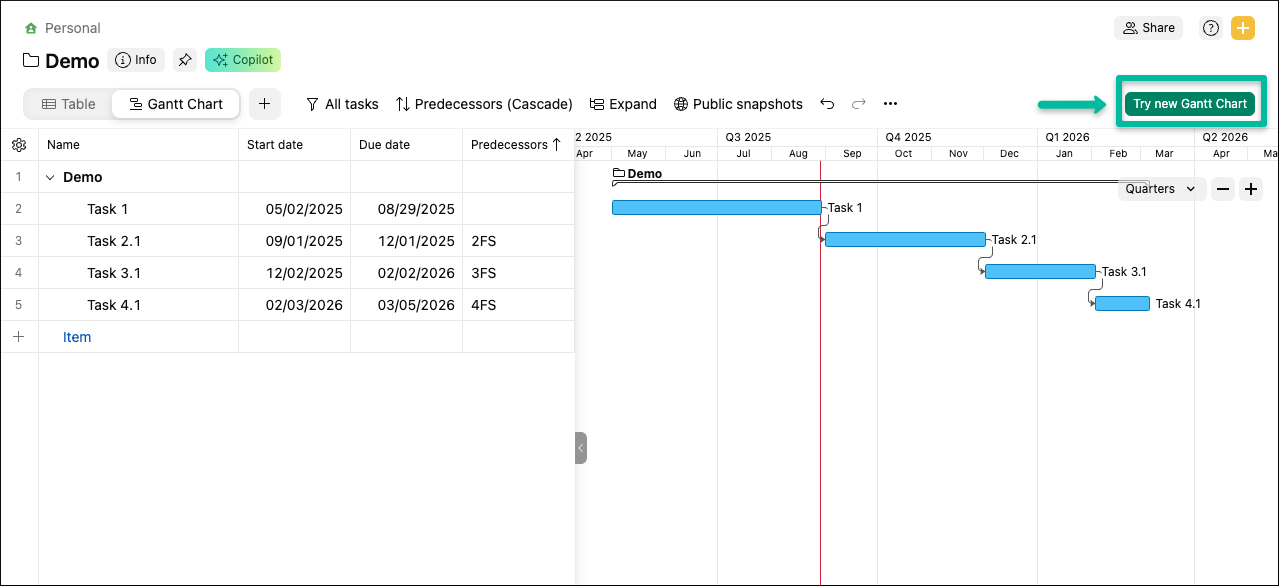Click due date 03/05/2026

(406, 305)
